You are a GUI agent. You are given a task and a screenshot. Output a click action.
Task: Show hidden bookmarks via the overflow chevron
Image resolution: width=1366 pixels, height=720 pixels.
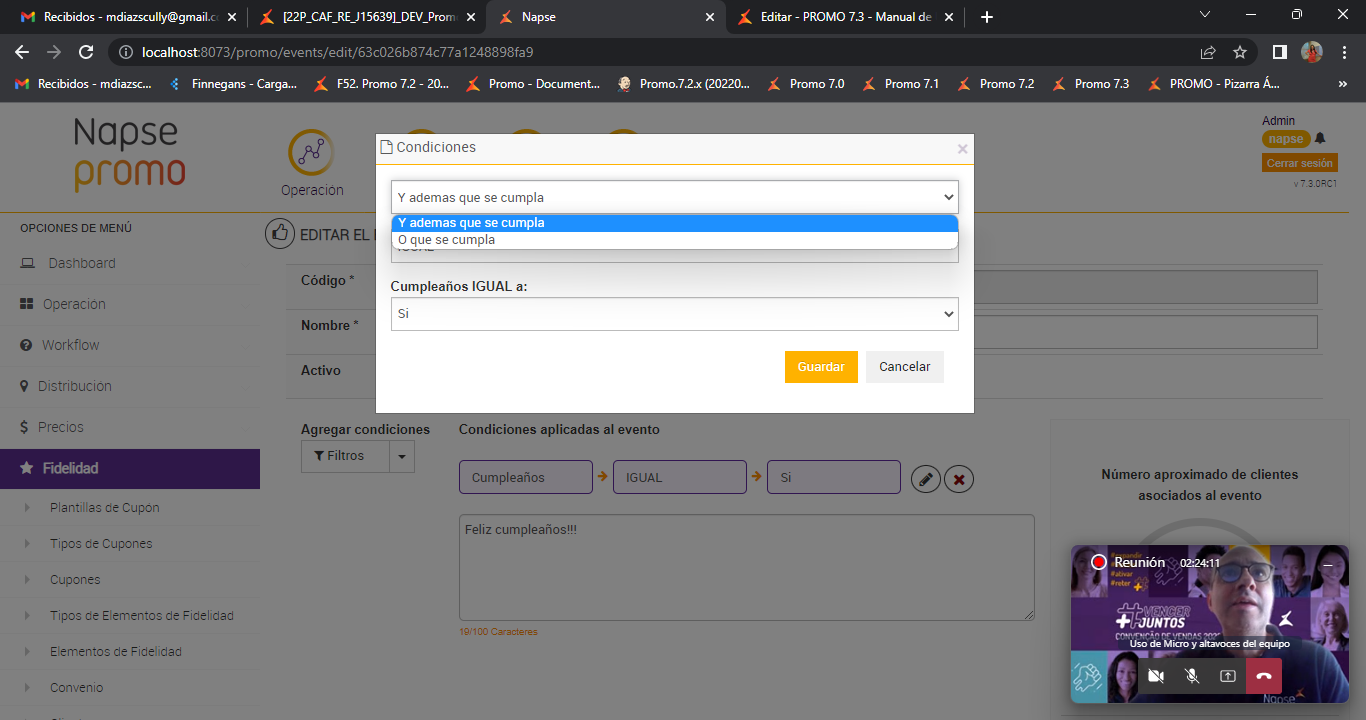point(1342,84)
